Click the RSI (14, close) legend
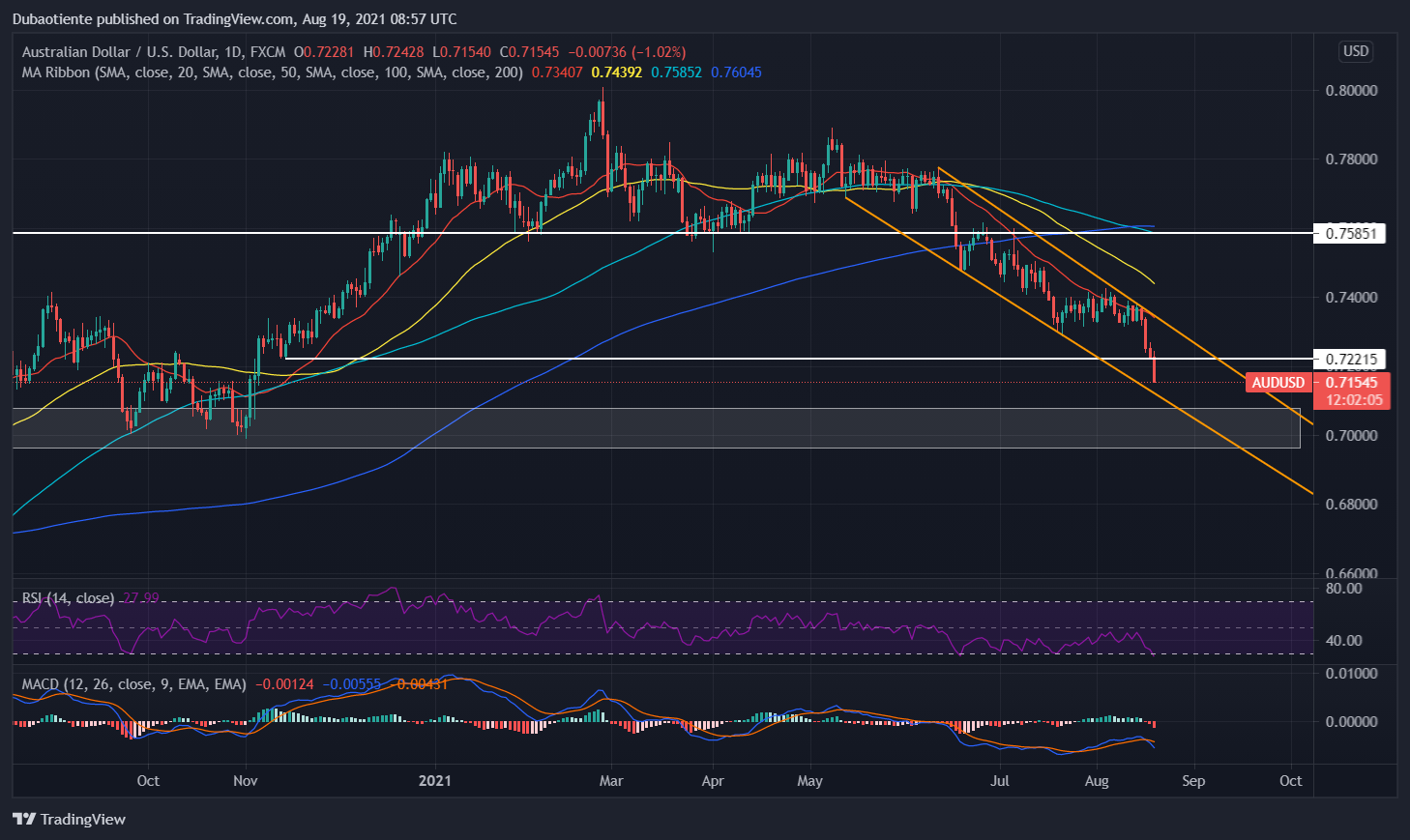The width and height of the screenshot is (1410, 840). (68, 598)
